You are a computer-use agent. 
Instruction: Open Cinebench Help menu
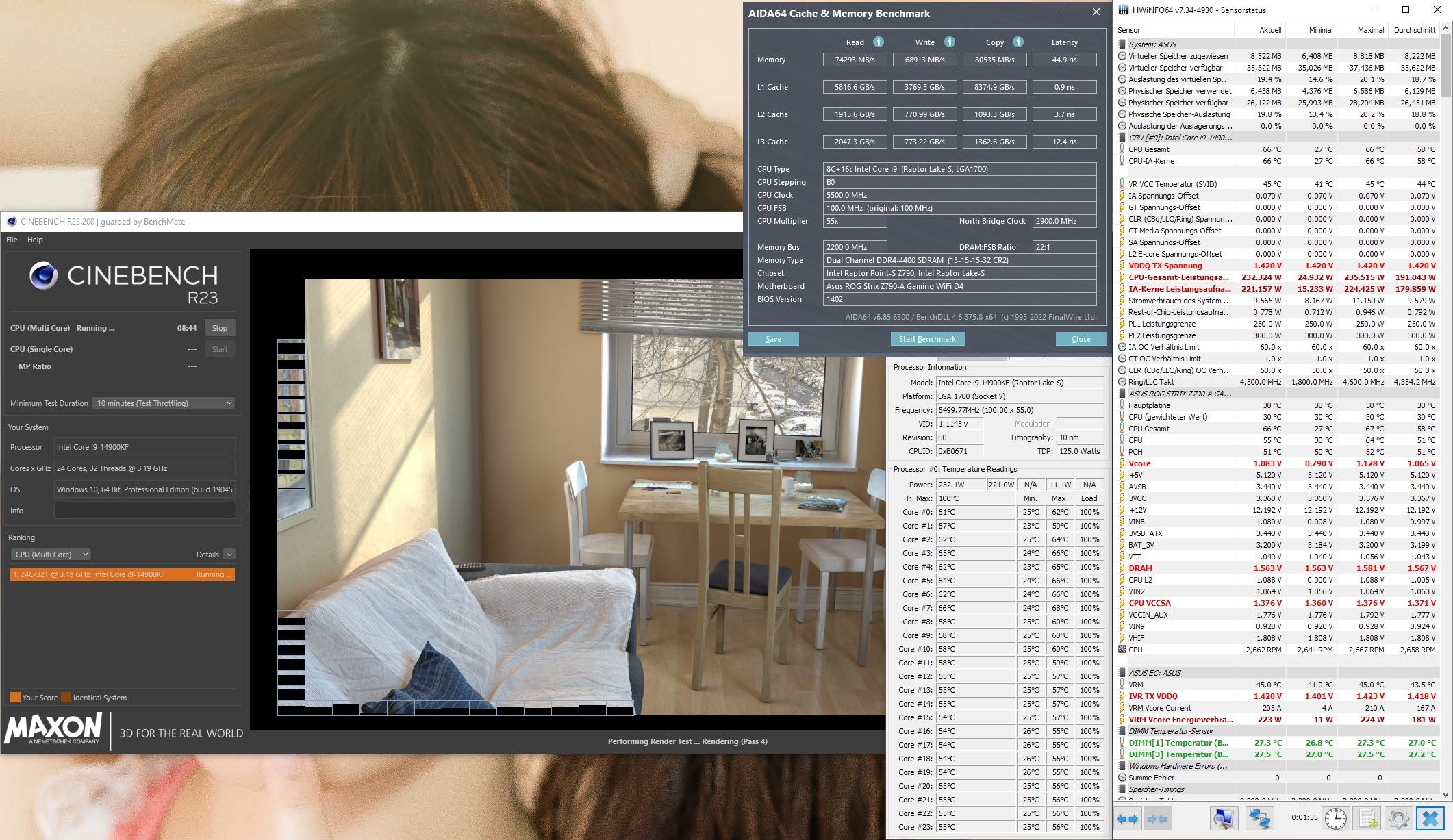(x=35, y=240)
